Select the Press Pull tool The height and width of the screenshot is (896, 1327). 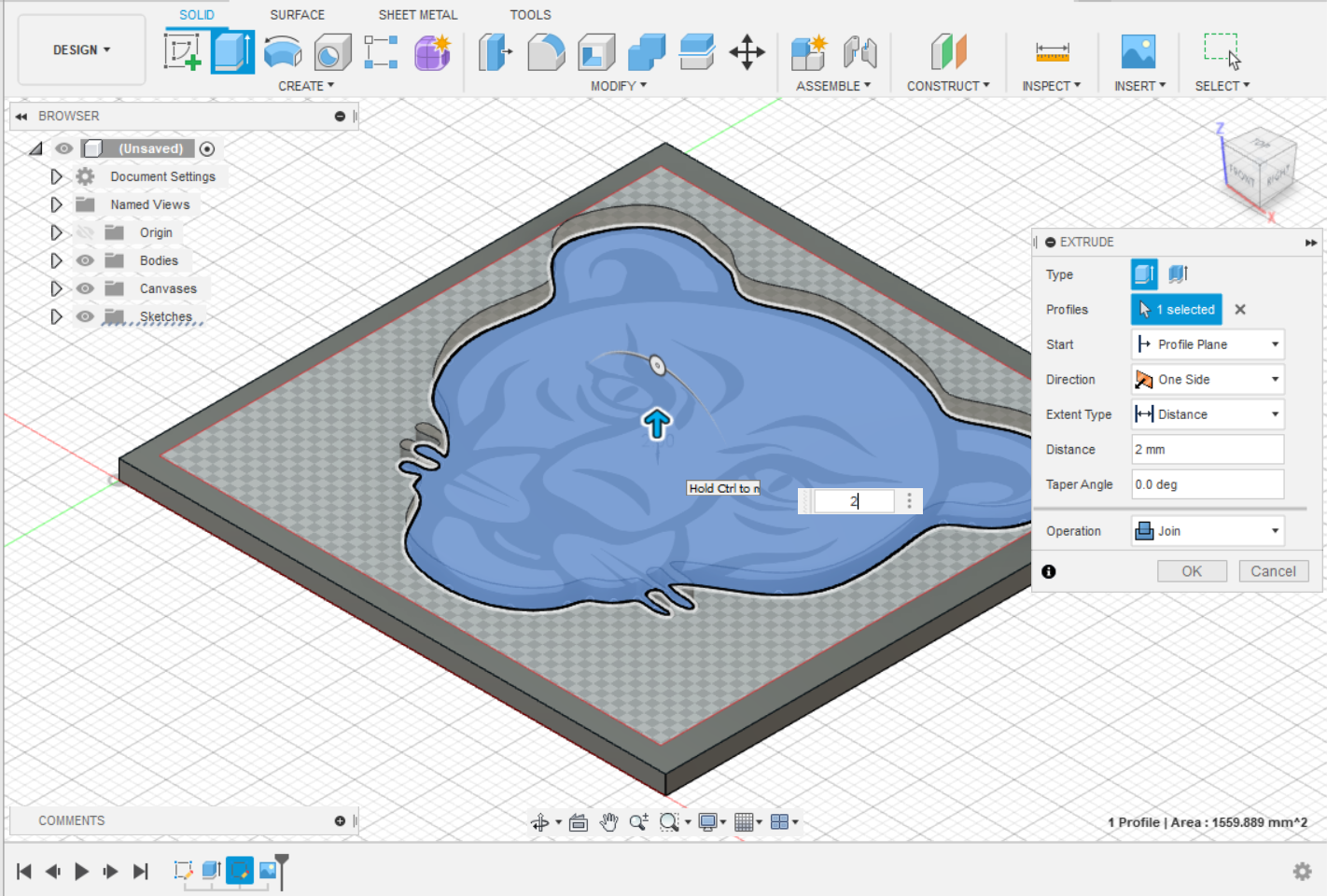496,51
